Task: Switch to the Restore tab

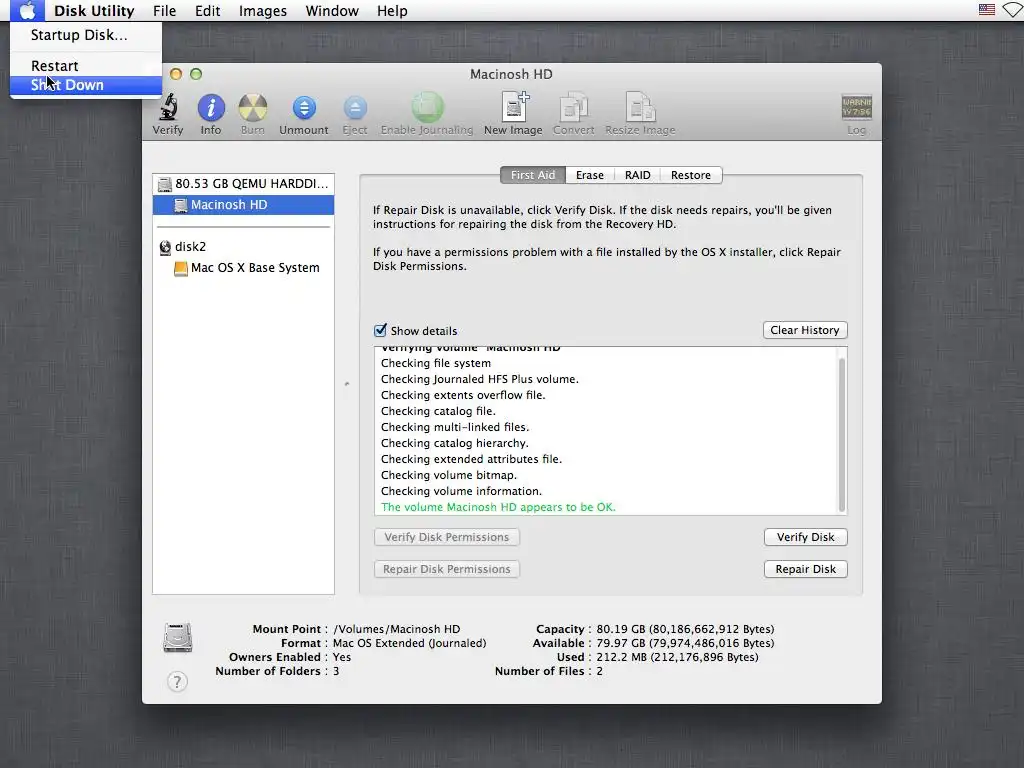Action: 691,175
